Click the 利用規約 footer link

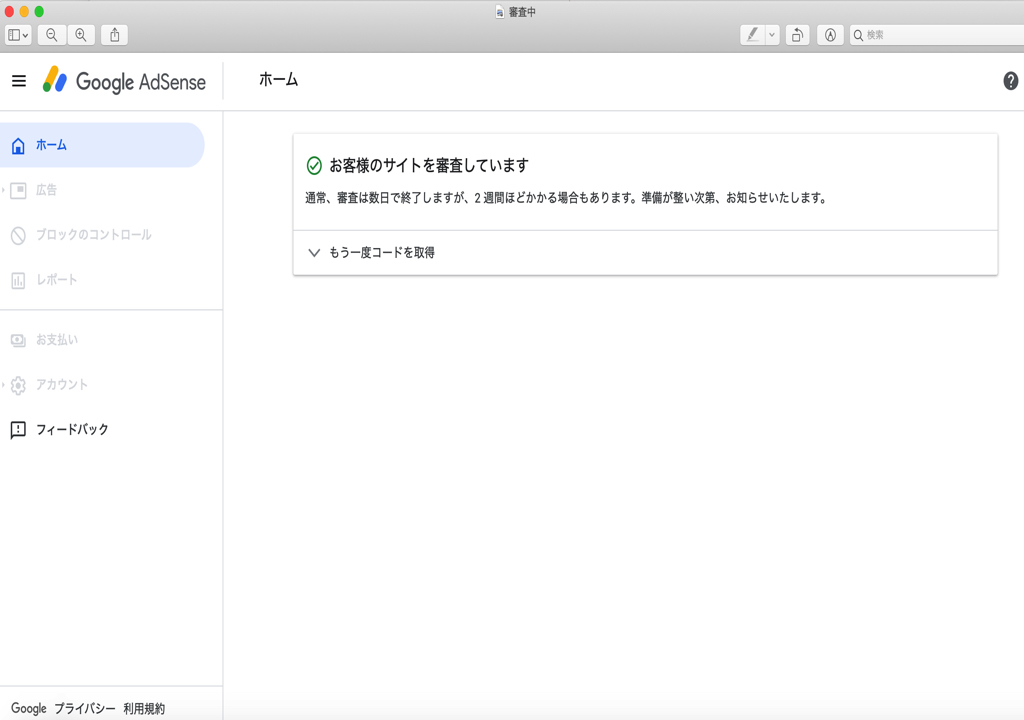pyautogui.click(x=144, y=708)
